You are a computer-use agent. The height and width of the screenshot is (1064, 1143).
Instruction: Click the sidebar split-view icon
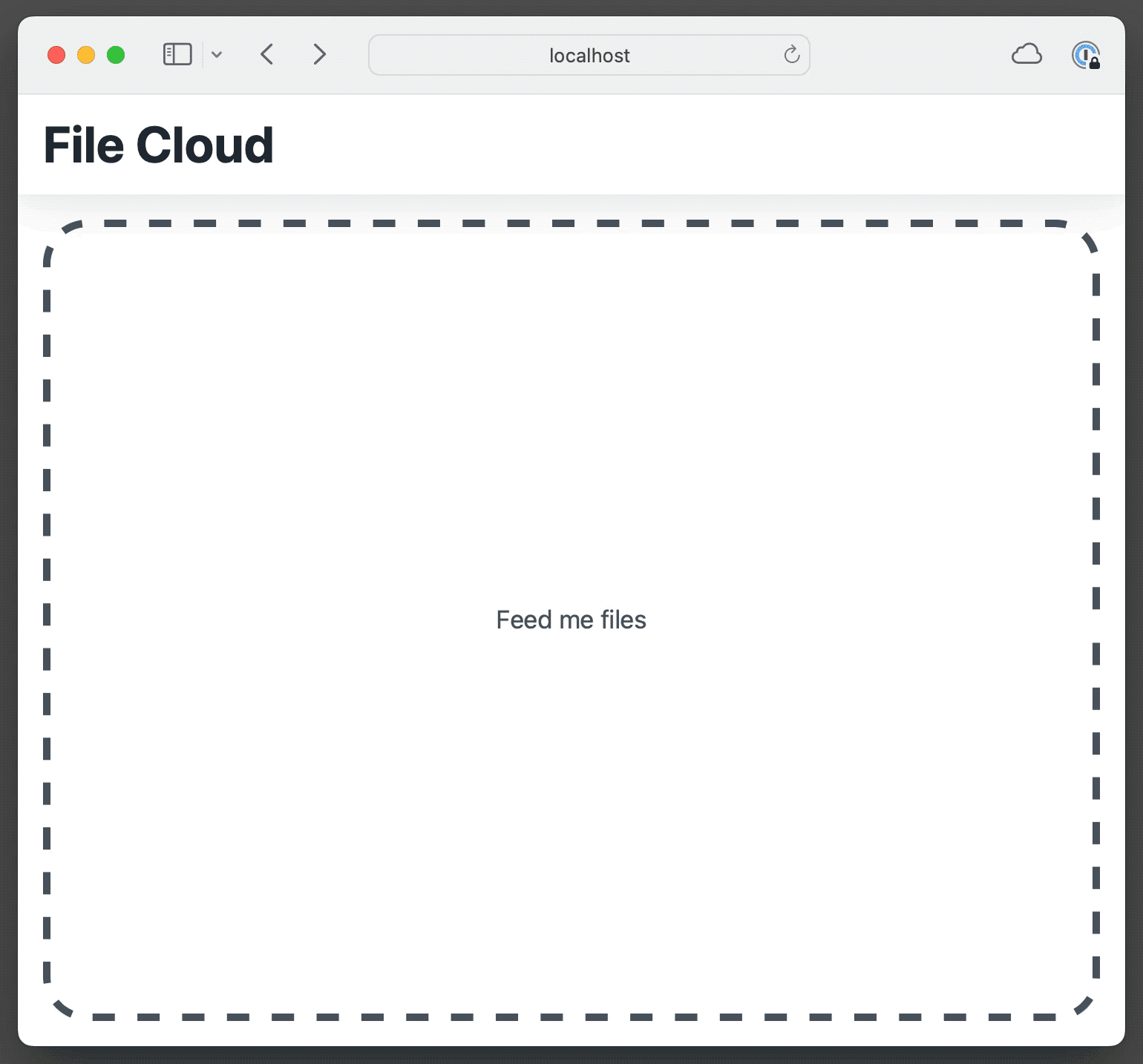point(177,54)
